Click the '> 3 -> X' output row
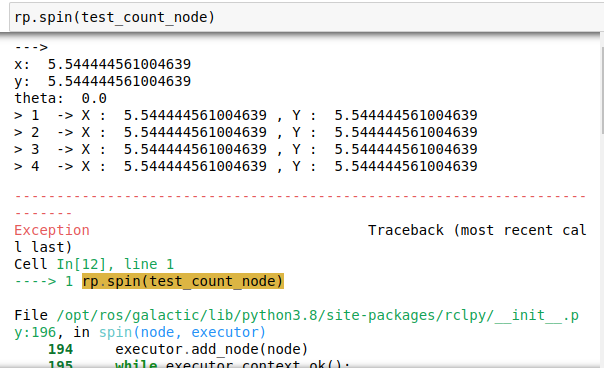This screenshot has width=604, height=373. [246, 149]
